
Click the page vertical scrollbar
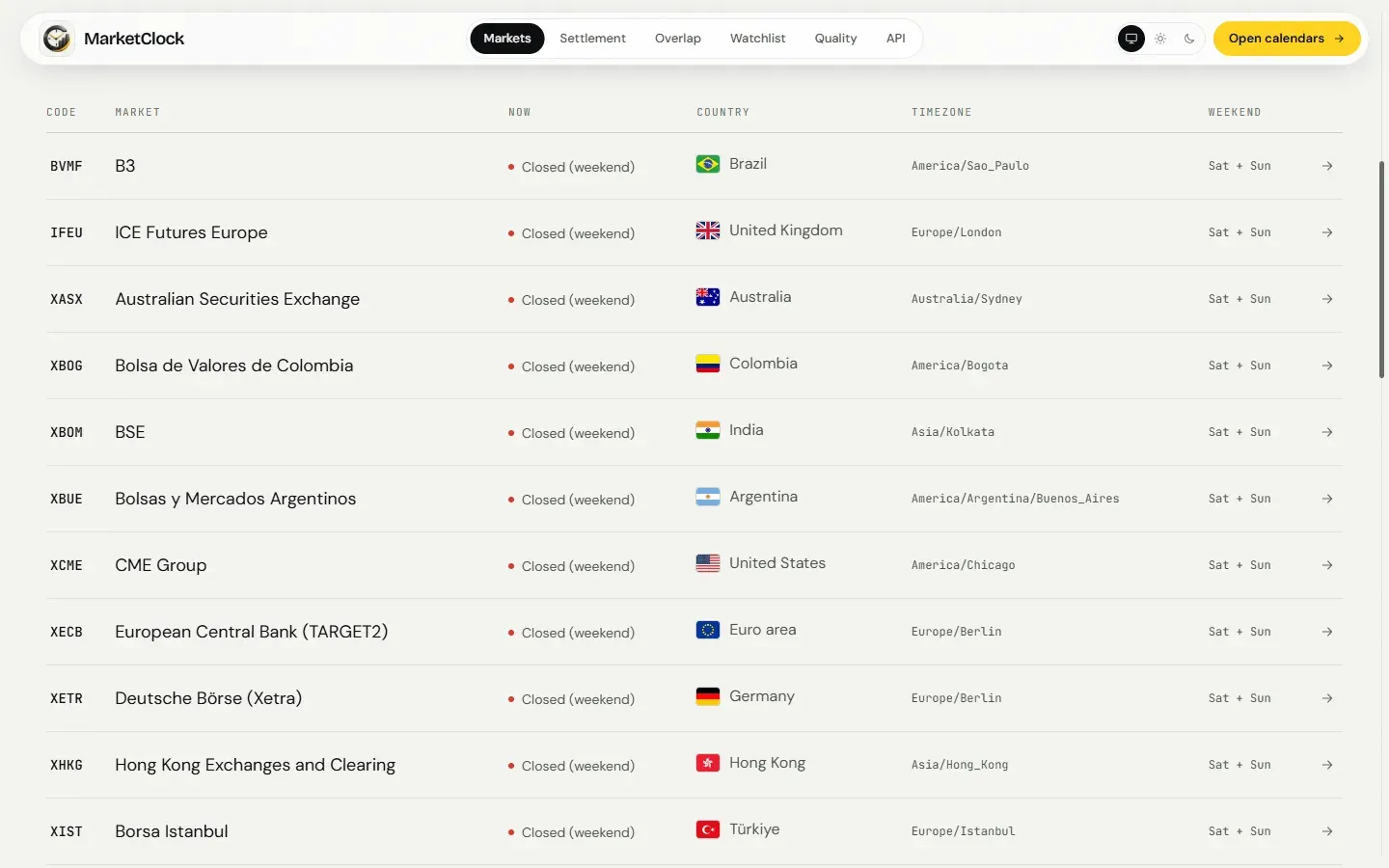[1382, 270]
